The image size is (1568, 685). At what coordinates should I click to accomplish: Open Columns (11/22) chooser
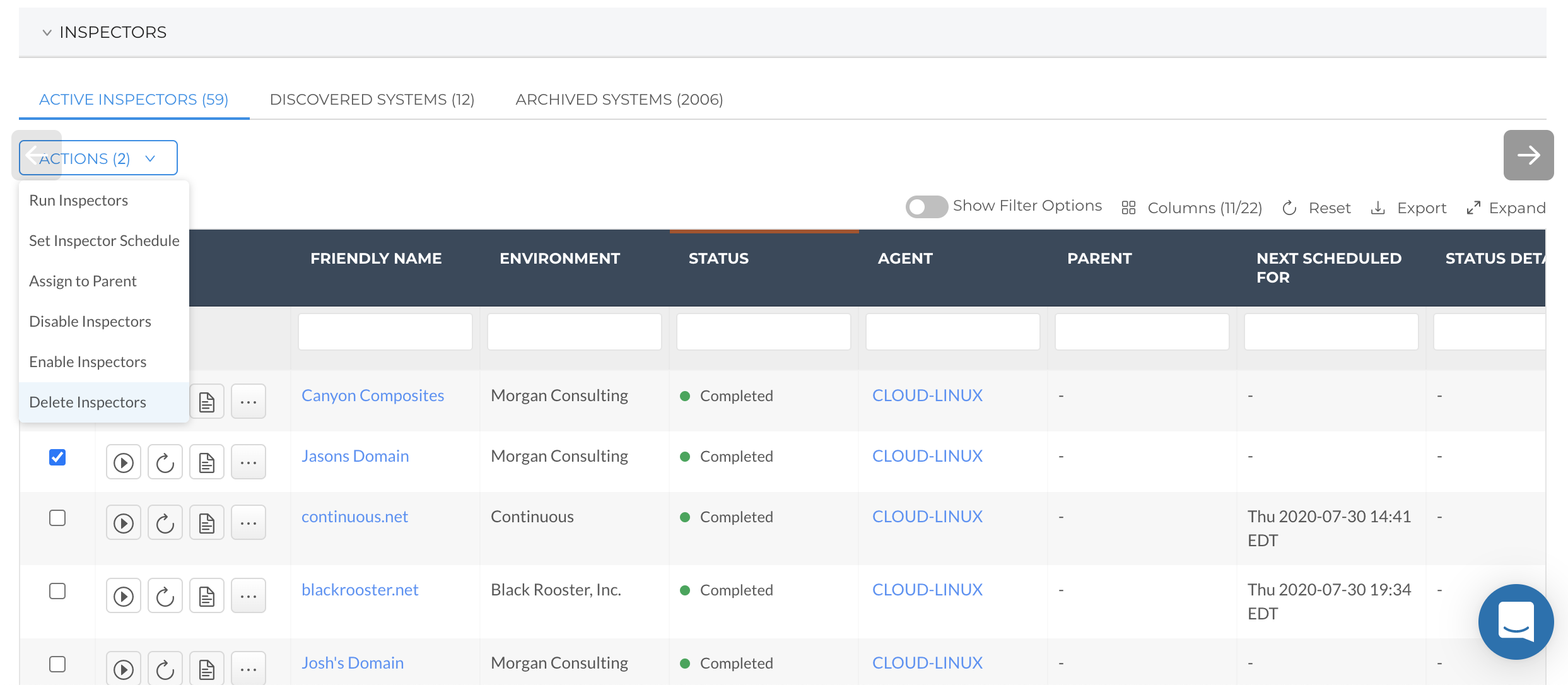(1192, 208)
